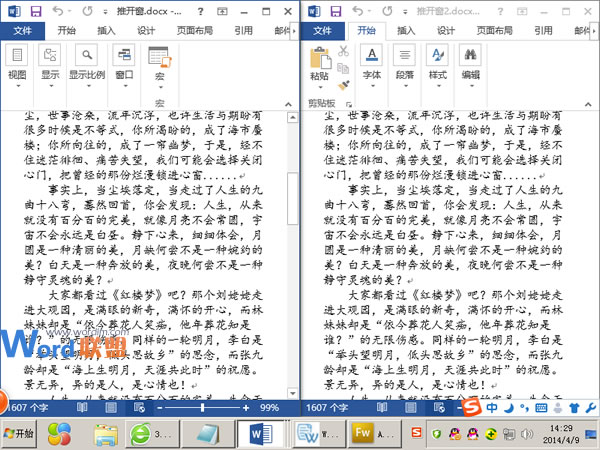This screenshot has height=450, width=600.
Task: Save the left 推开窗.docx document
Action: tap(36, 11)
